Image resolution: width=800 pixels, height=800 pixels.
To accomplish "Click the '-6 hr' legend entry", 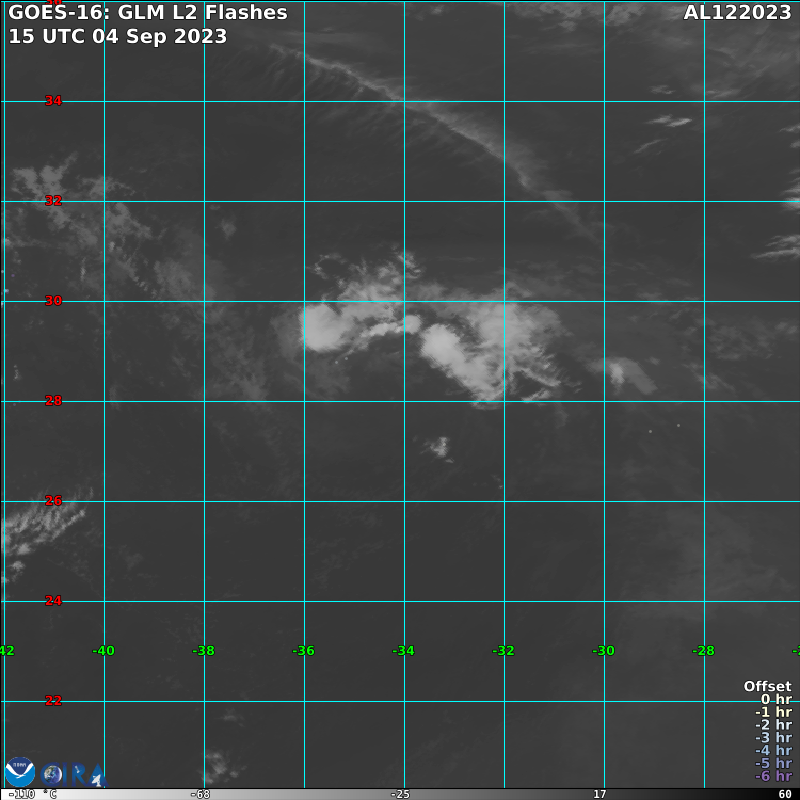I will (773, 776).
